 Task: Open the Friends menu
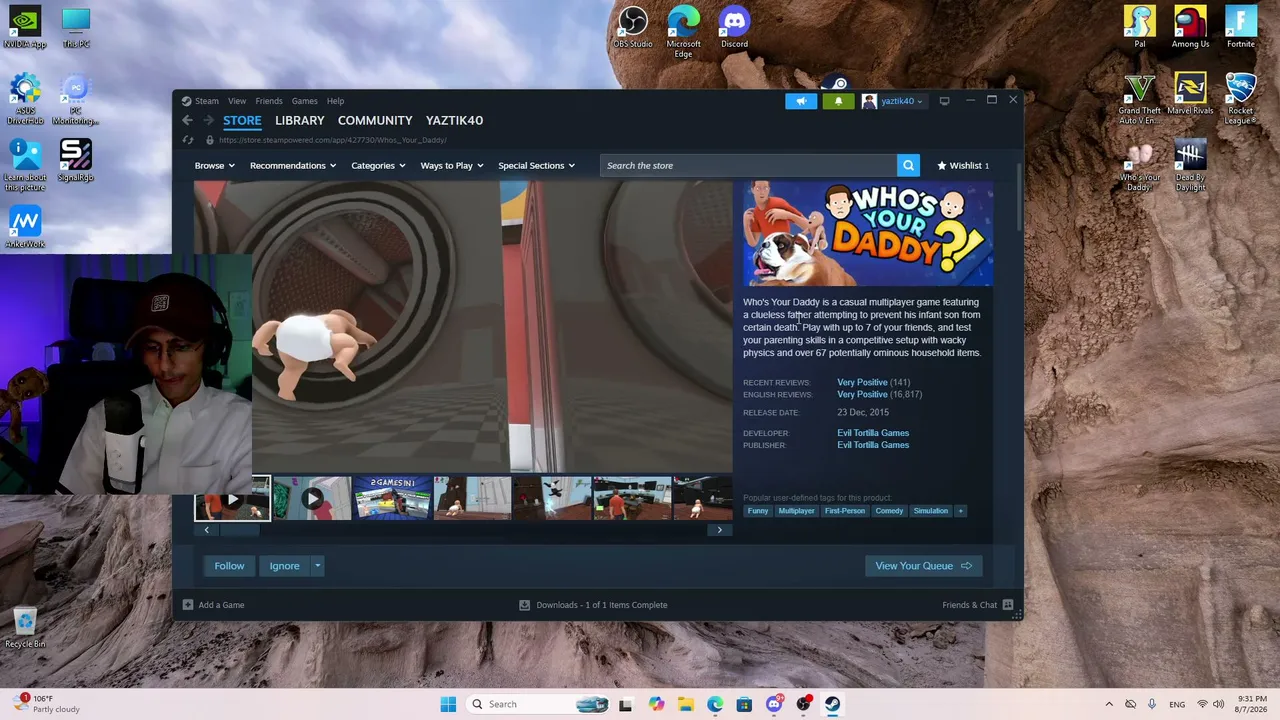pyautogui.click(x=269, y=101)
